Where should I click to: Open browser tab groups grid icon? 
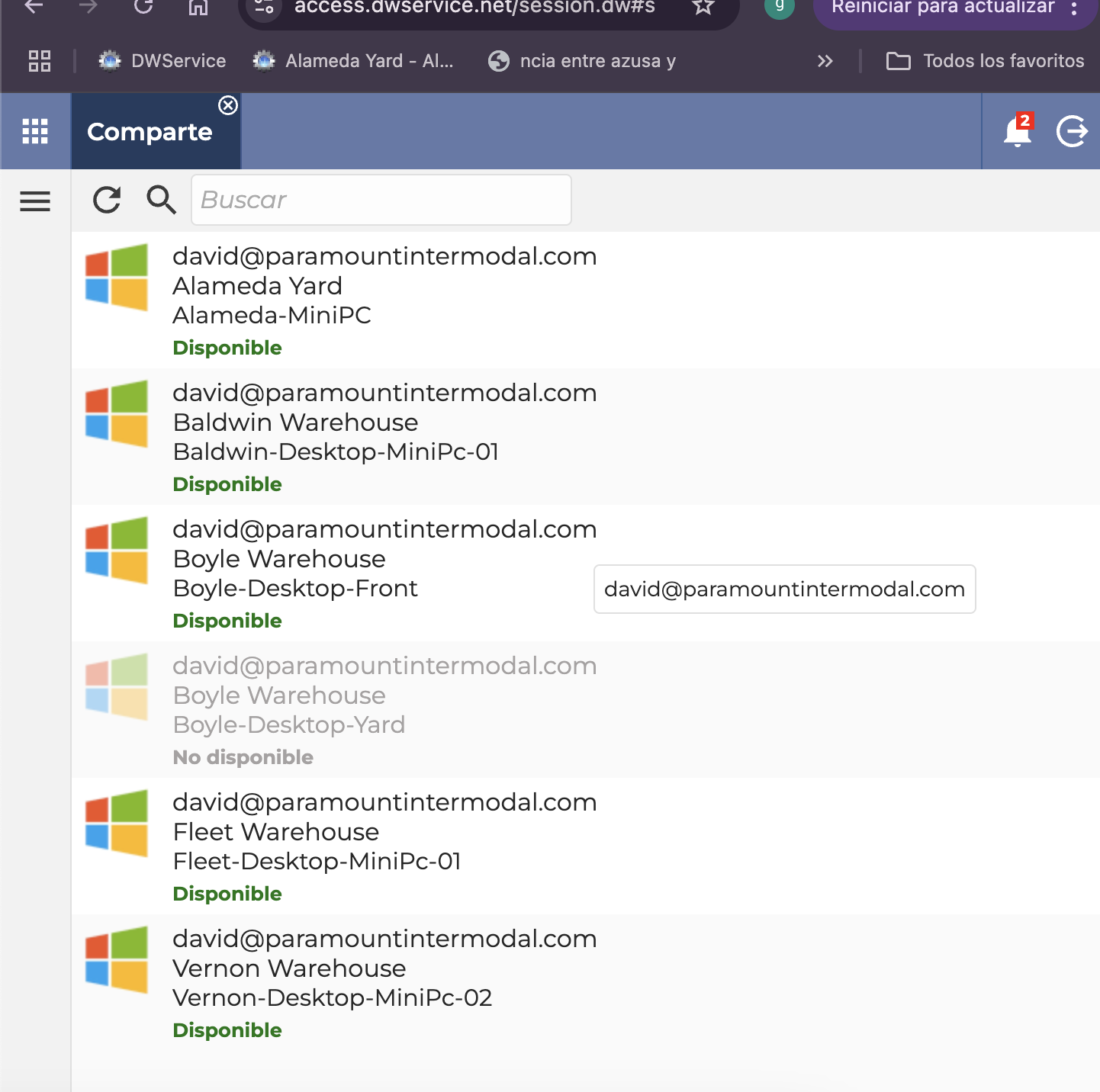click(x=40, y=61)
